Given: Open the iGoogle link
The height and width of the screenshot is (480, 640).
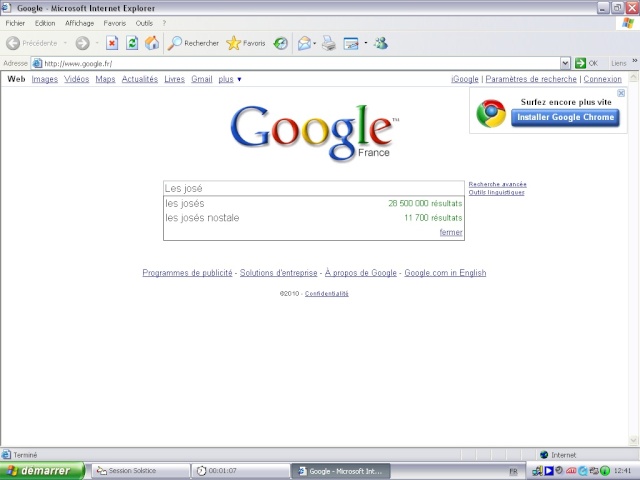Looking at the screenshot, I should 464,79.
